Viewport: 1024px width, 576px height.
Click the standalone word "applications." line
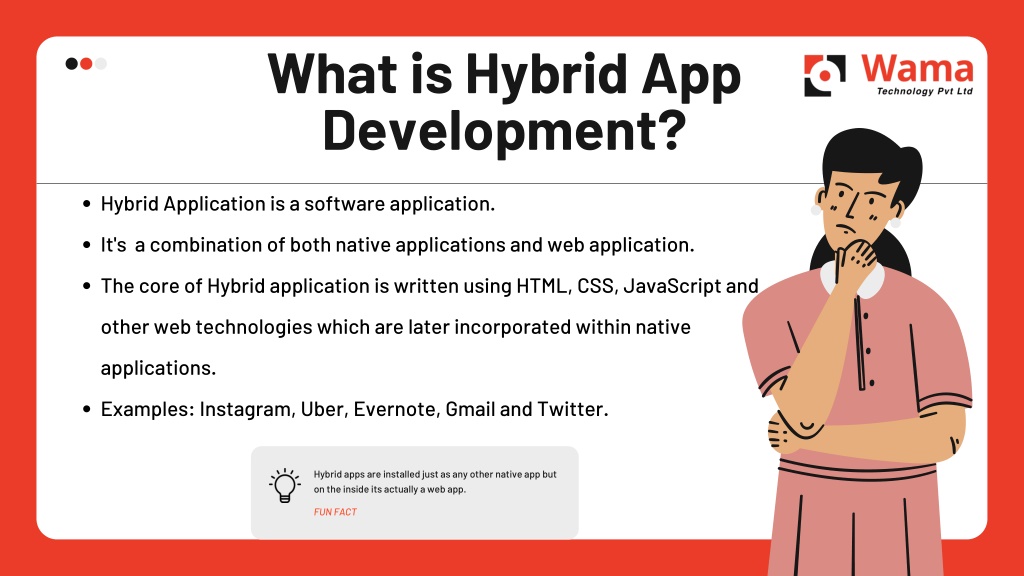158,368
